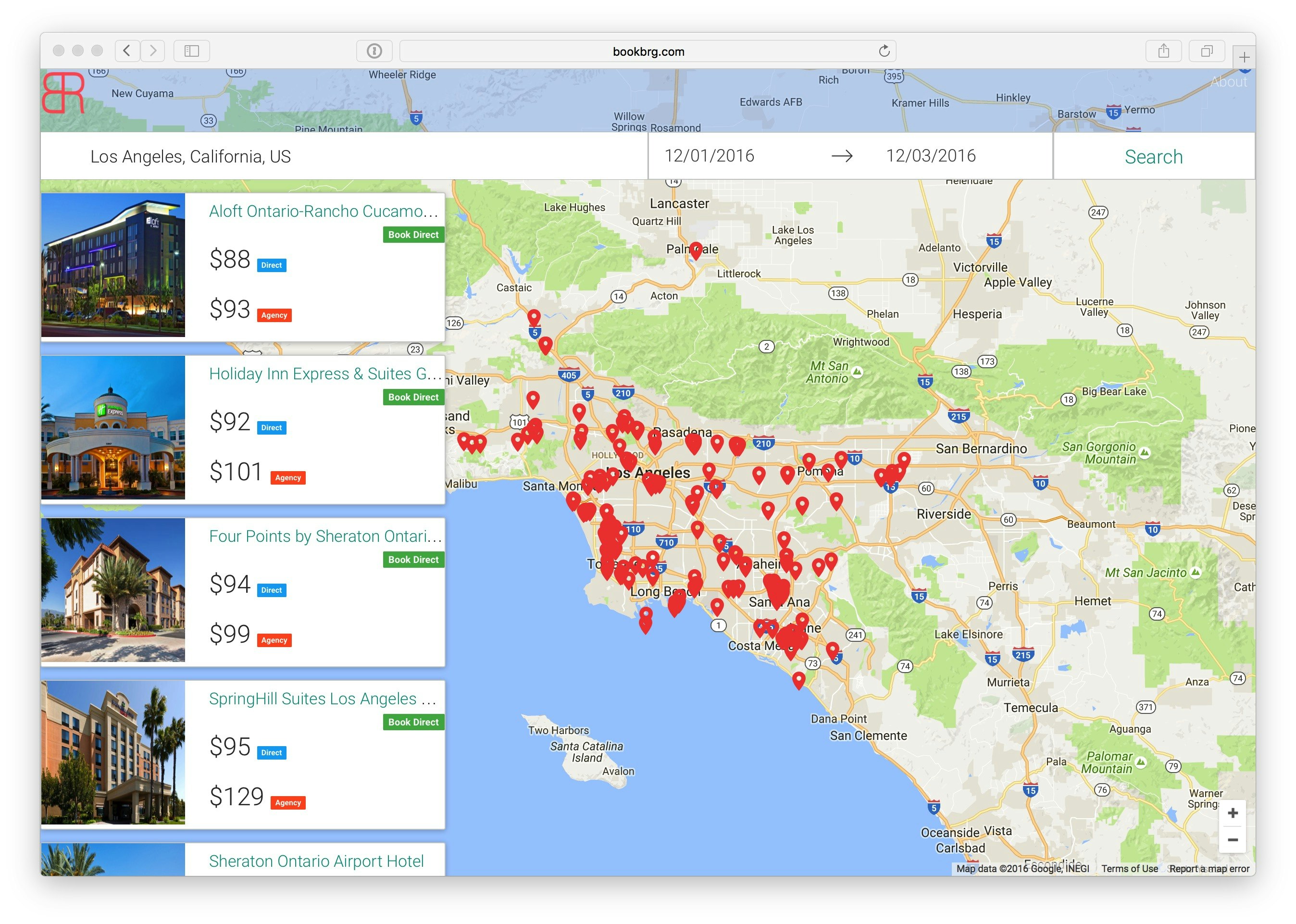Viewport: 1296px width, 924px height.
Task: Open a new tab with plus icon
Action: 1244,58
